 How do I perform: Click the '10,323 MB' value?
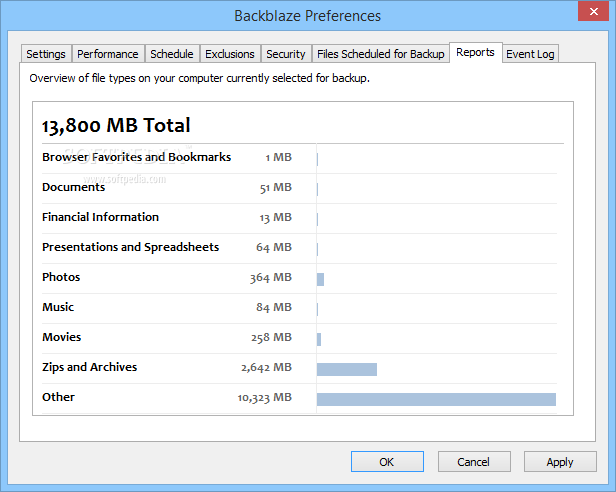pyautogui.click(x=264, y=397)
